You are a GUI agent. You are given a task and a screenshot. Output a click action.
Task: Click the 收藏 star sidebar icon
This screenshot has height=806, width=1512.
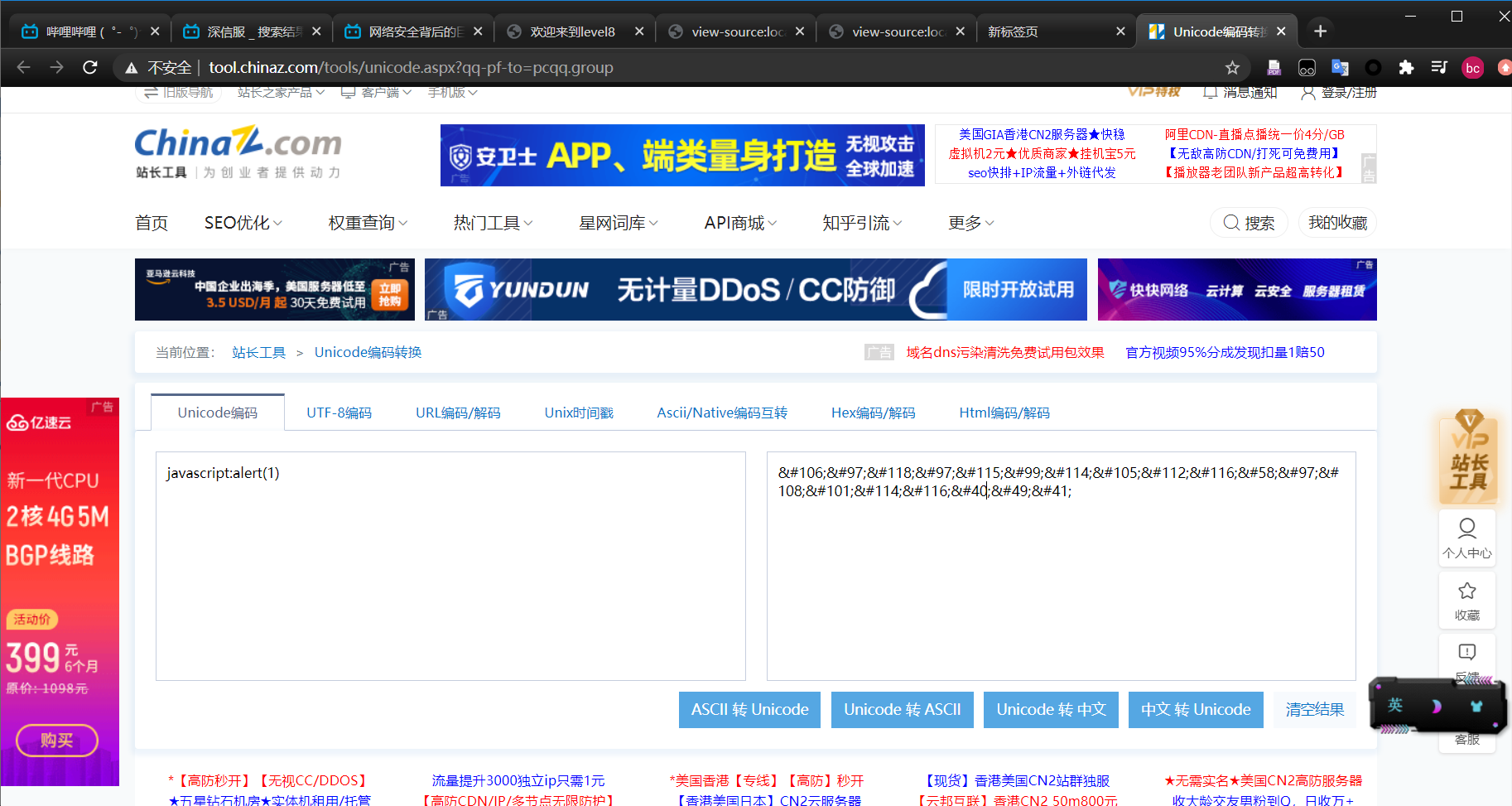point(1466,601)
